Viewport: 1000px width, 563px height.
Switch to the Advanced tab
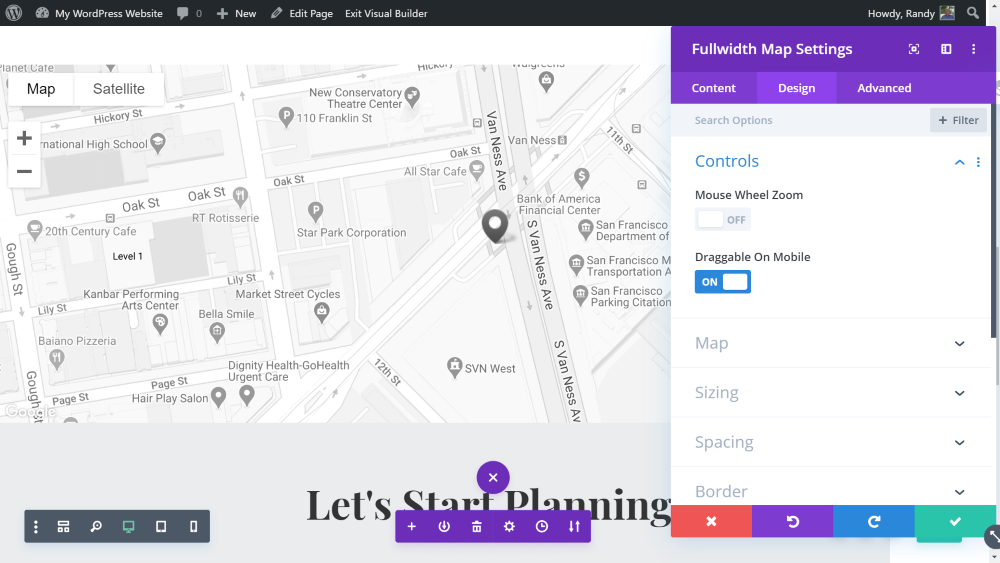[884, 88]
